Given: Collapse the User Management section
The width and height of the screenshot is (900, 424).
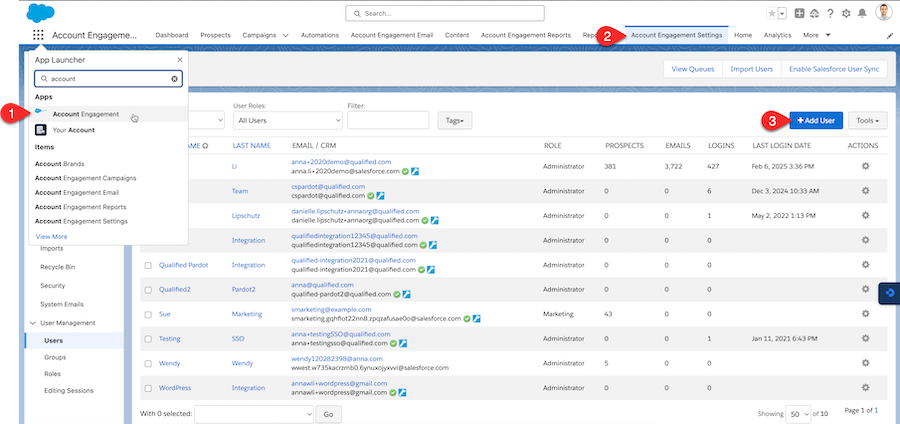Looking at the screenshot, I should [32, 323].
